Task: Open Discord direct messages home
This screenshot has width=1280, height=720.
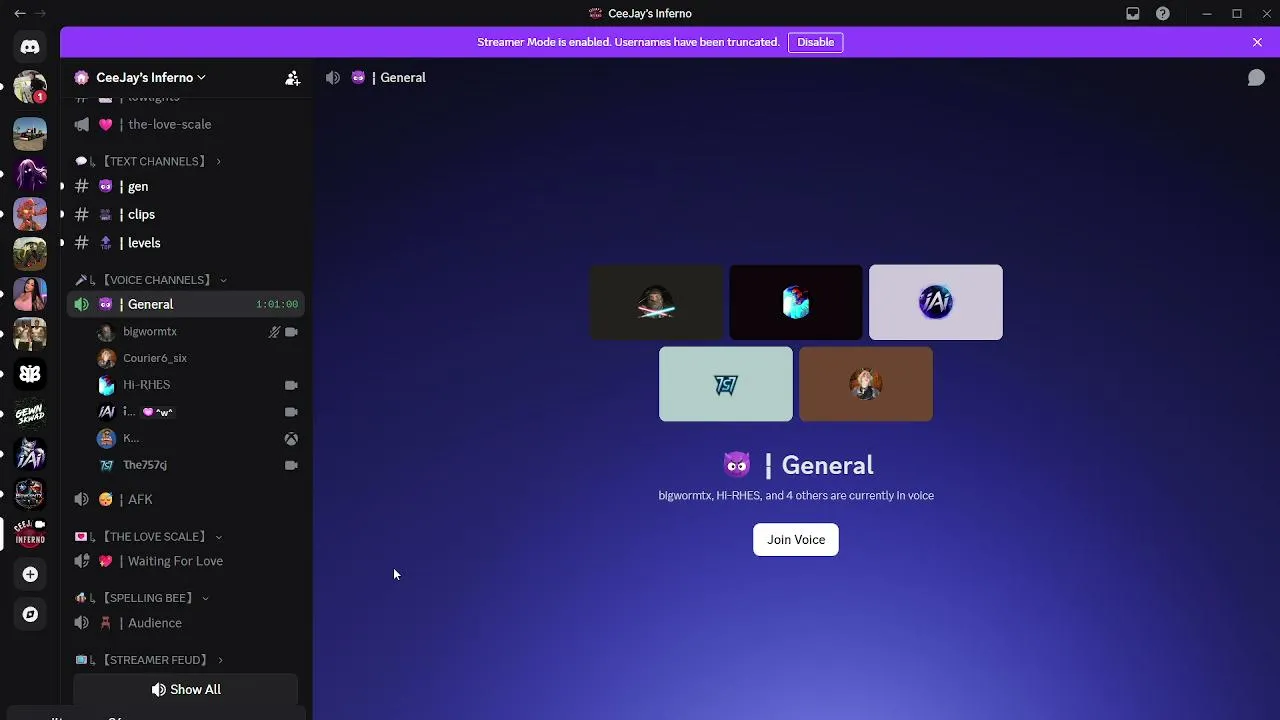Action: [x=30, y=47]
